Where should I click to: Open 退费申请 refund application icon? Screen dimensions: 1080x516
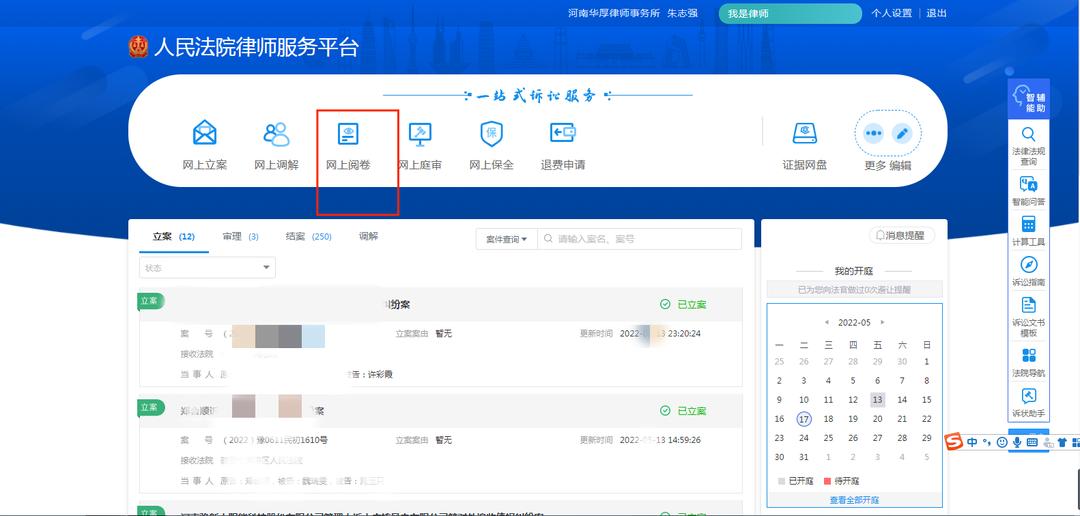(x=562, y=133)
